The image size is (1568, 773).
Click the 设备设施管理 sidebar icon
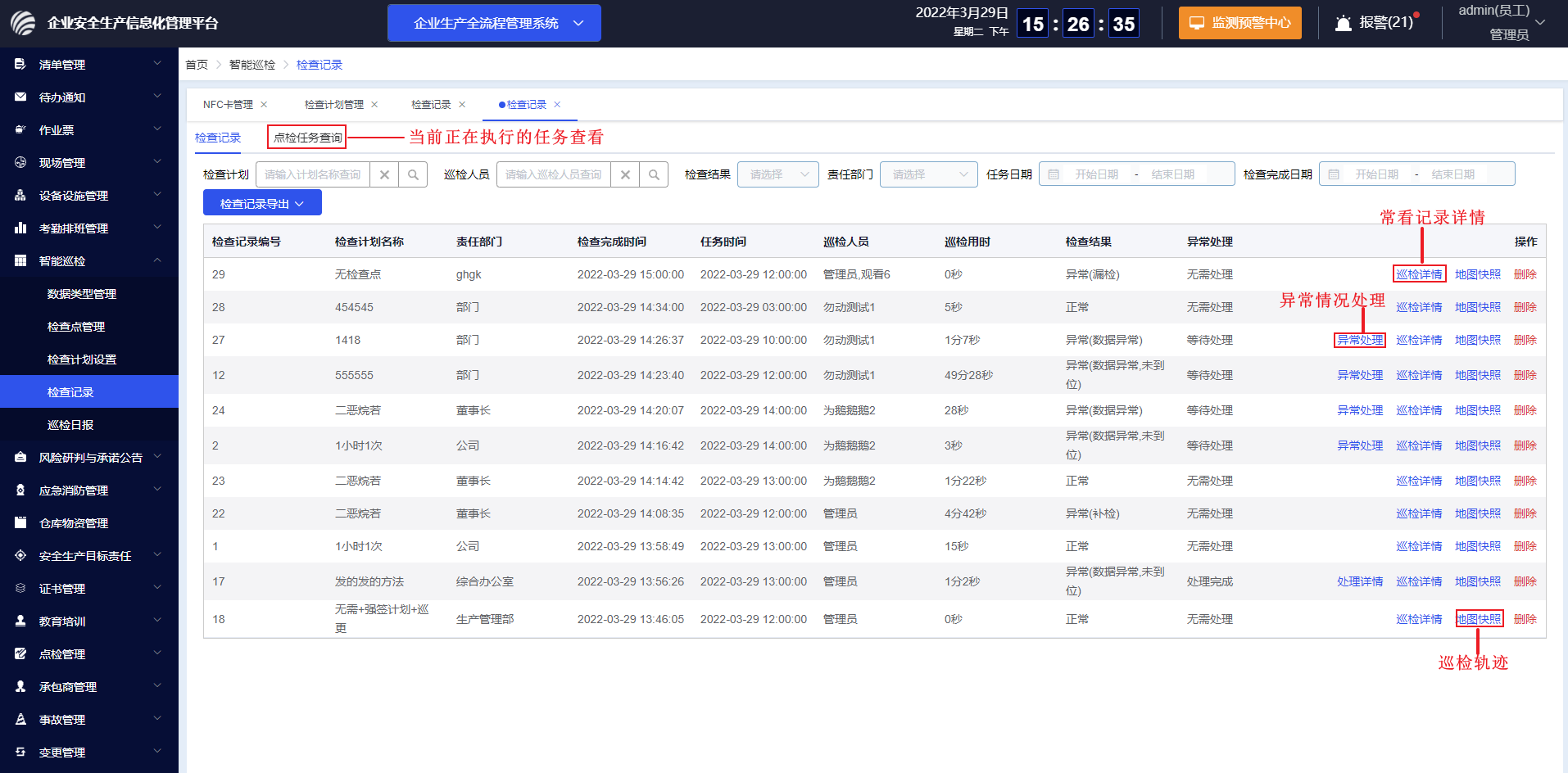(x=20, y=195)
